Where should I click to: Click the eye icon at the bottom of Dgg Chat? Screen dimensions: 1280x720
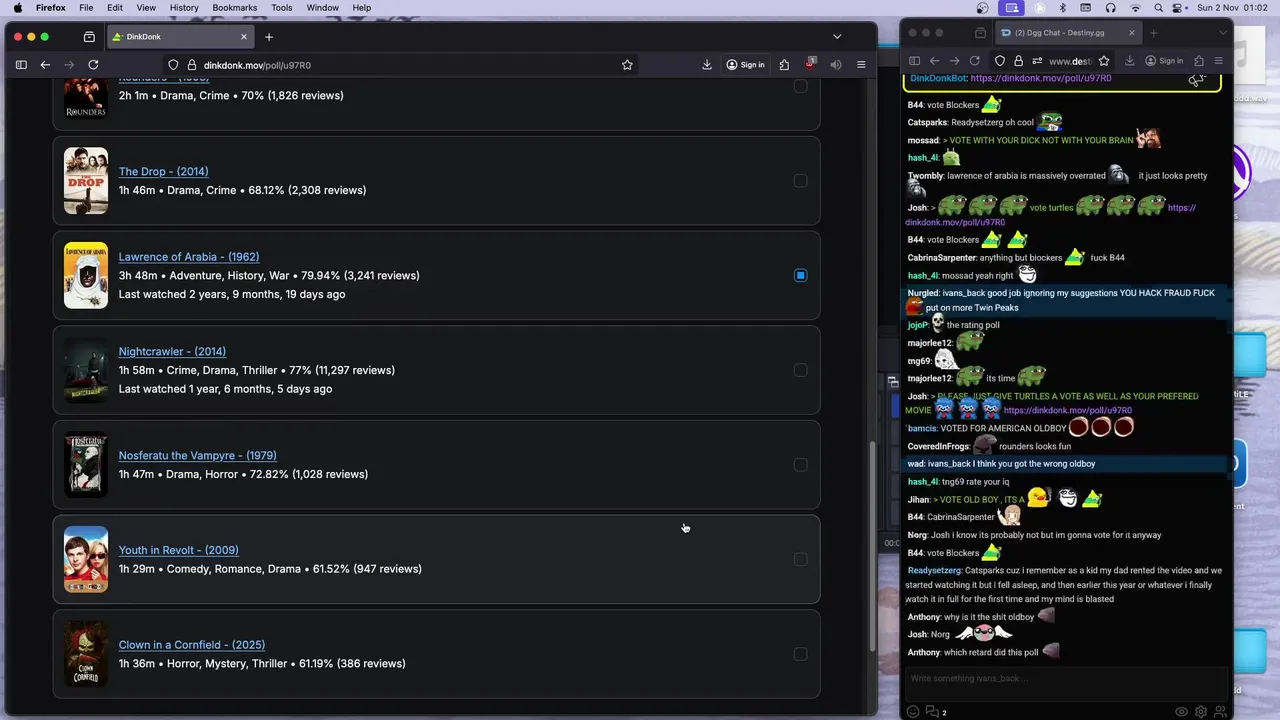1181,712
